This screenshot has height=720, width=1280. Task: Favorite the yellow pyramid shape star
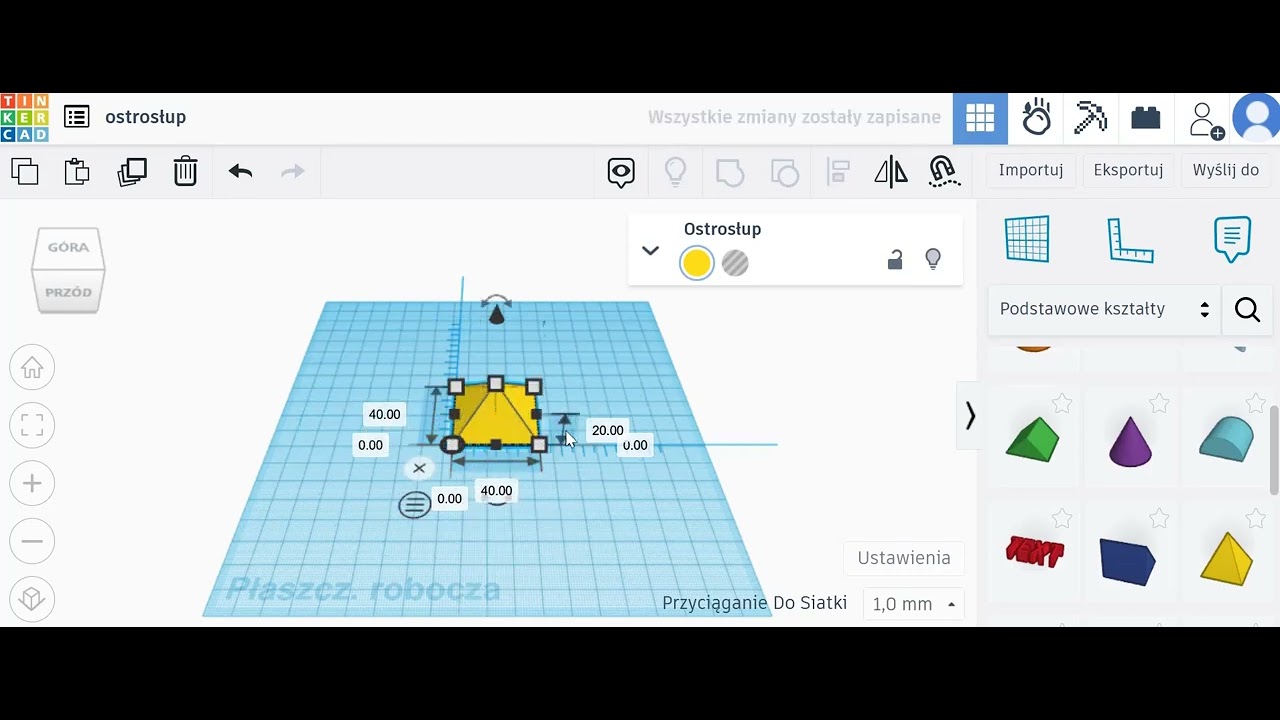pos(1256,519)
